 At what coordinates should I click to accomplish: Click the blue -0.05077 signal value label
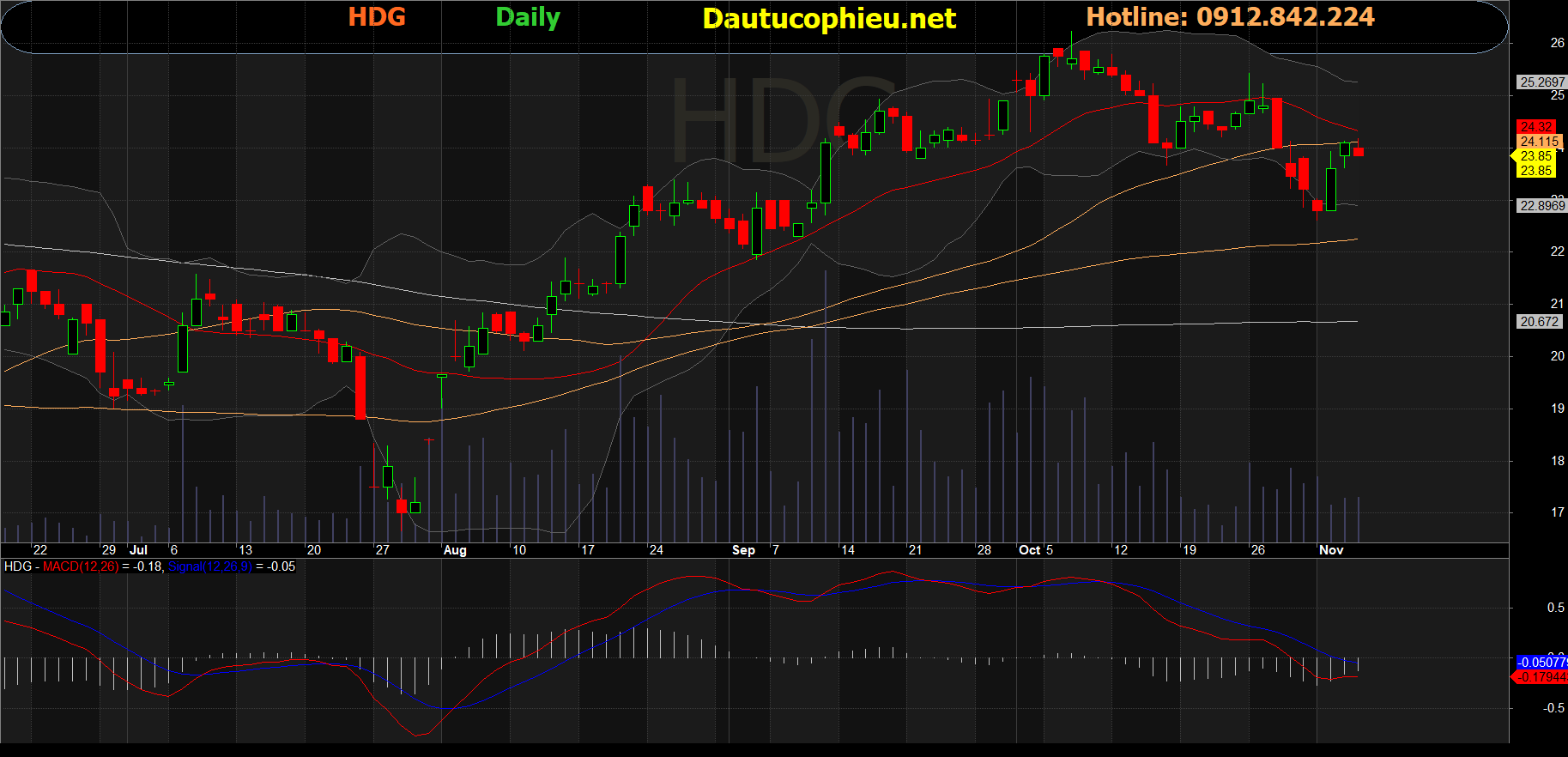pos(1542,662)
